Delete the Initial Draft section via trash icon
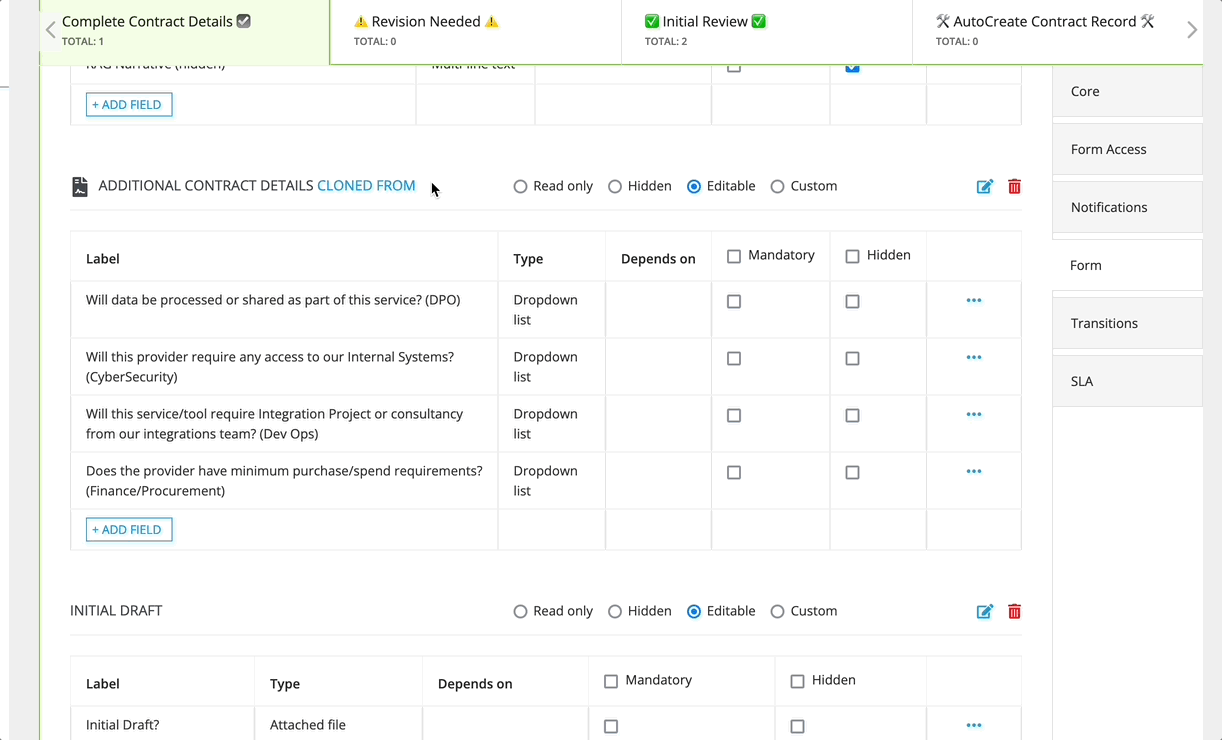 coord(1014,611)
